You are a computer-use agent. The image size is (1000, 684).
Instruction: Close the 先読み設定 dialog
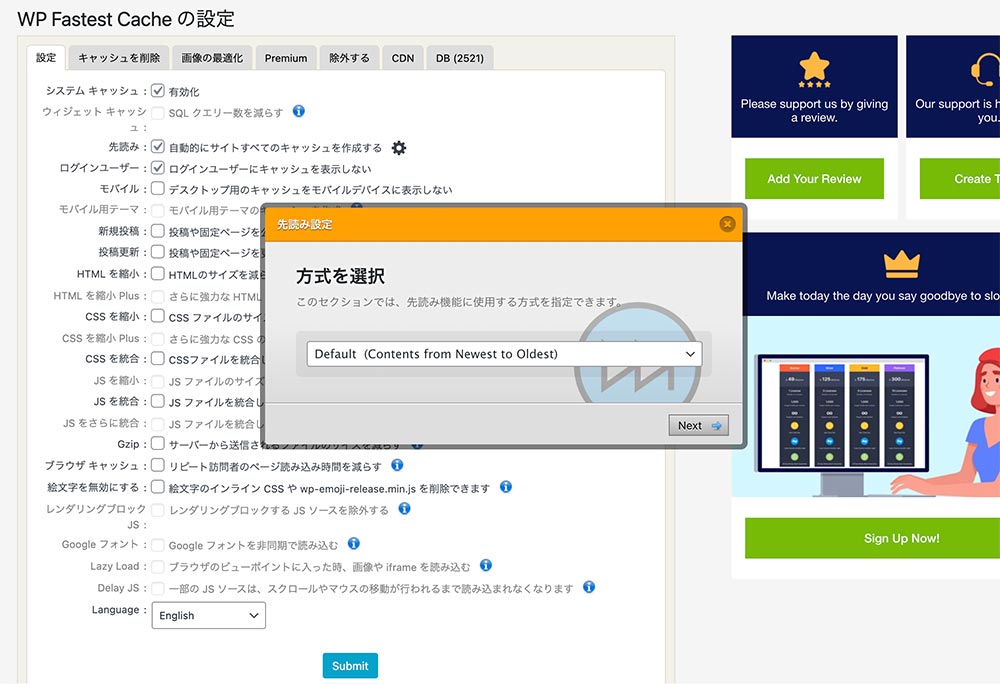pos(727,224)
